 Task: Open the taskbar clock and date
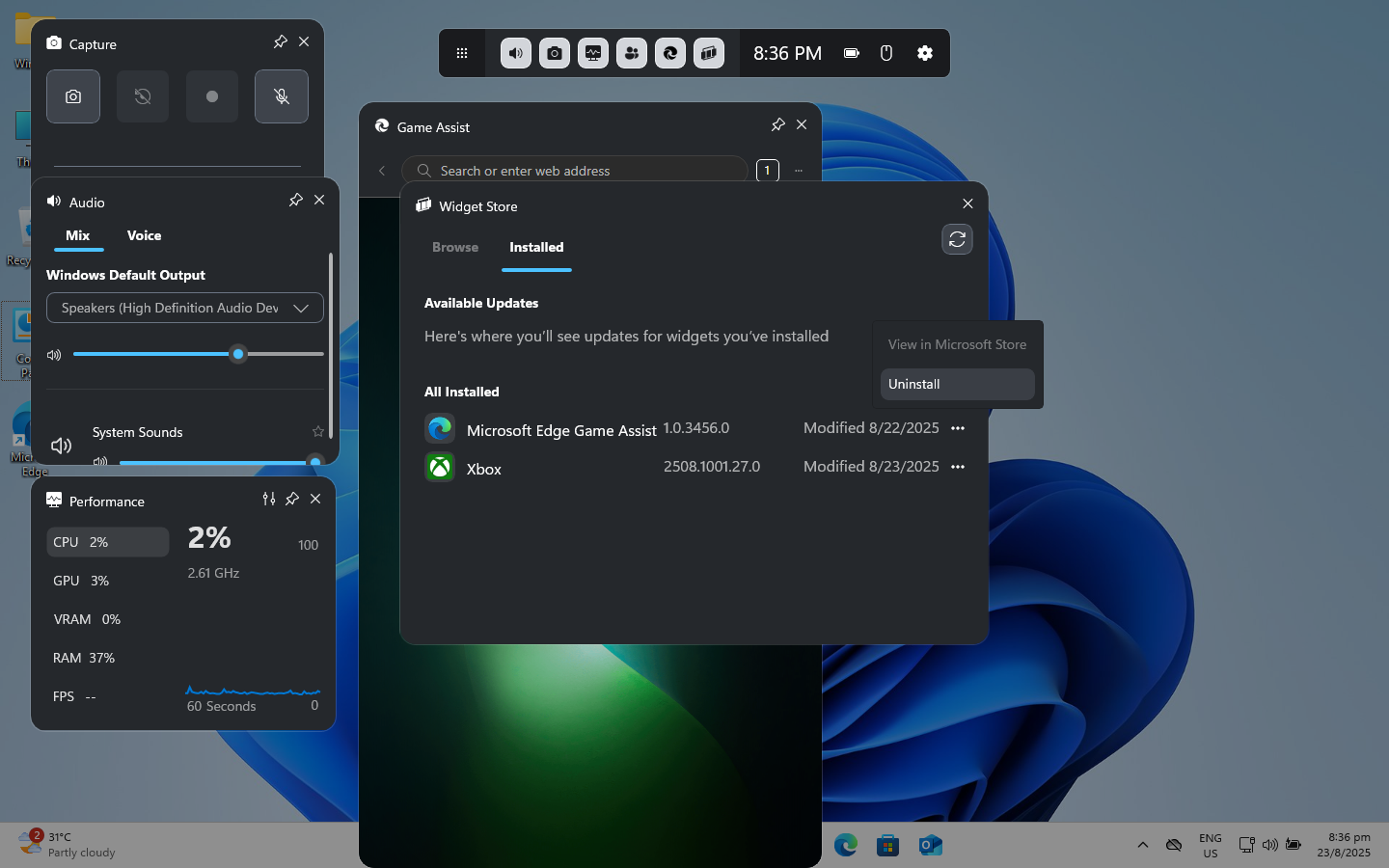(x=1344, y=845)
